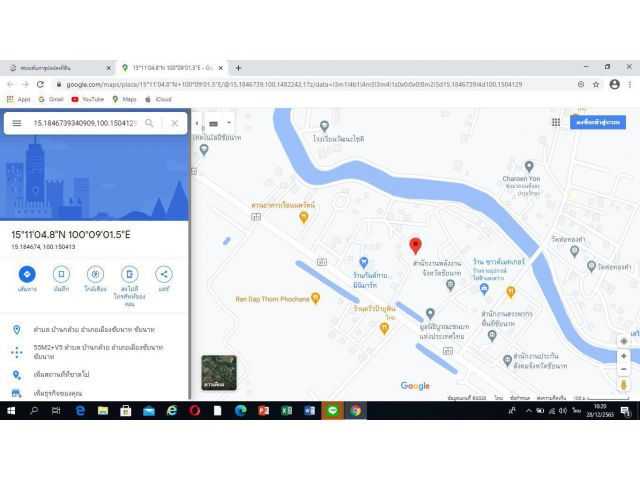Click the 15°11'04.8"N 100°09'01.5"E heading
640x480 pixels.
click(x=71, y=235)
